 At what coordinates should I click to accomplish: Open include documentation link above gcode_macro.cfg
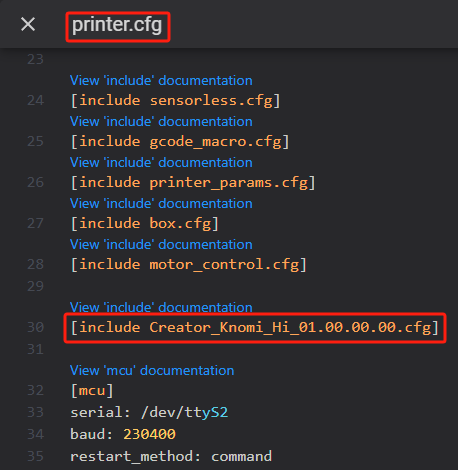[161, 121]
